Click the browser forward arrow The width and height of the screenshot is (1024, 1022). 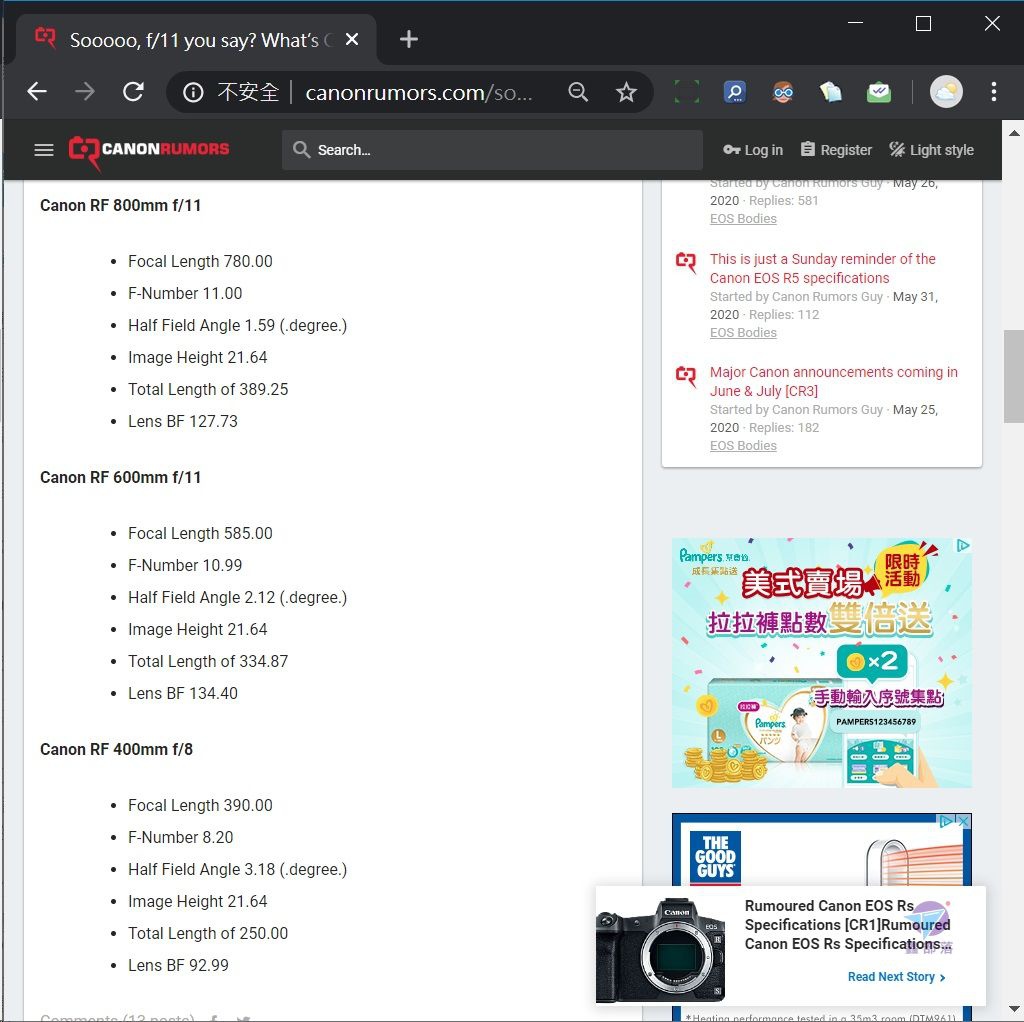85,91
